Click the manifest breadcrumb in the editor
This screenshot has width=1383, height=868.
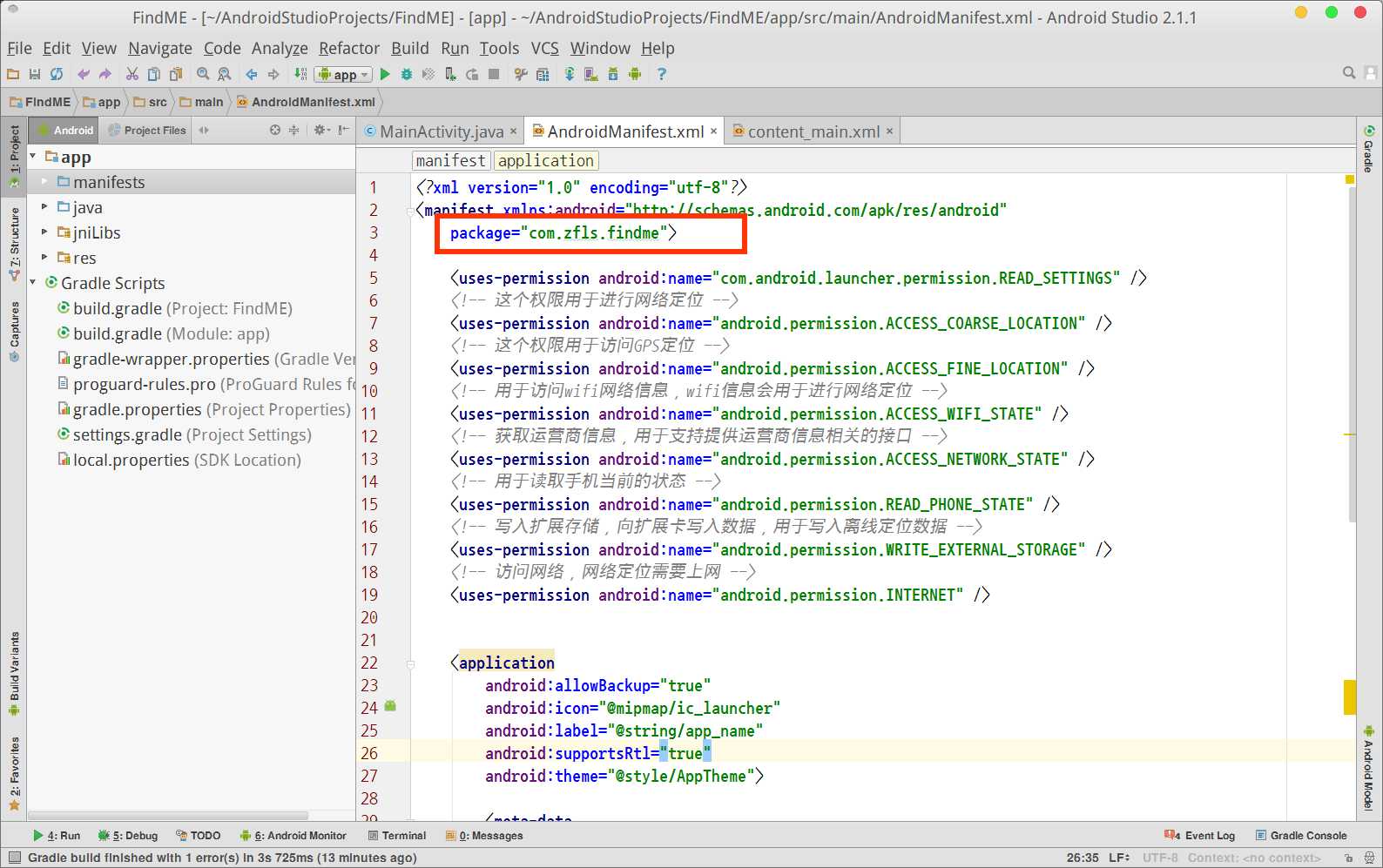[x=450, y=160]
